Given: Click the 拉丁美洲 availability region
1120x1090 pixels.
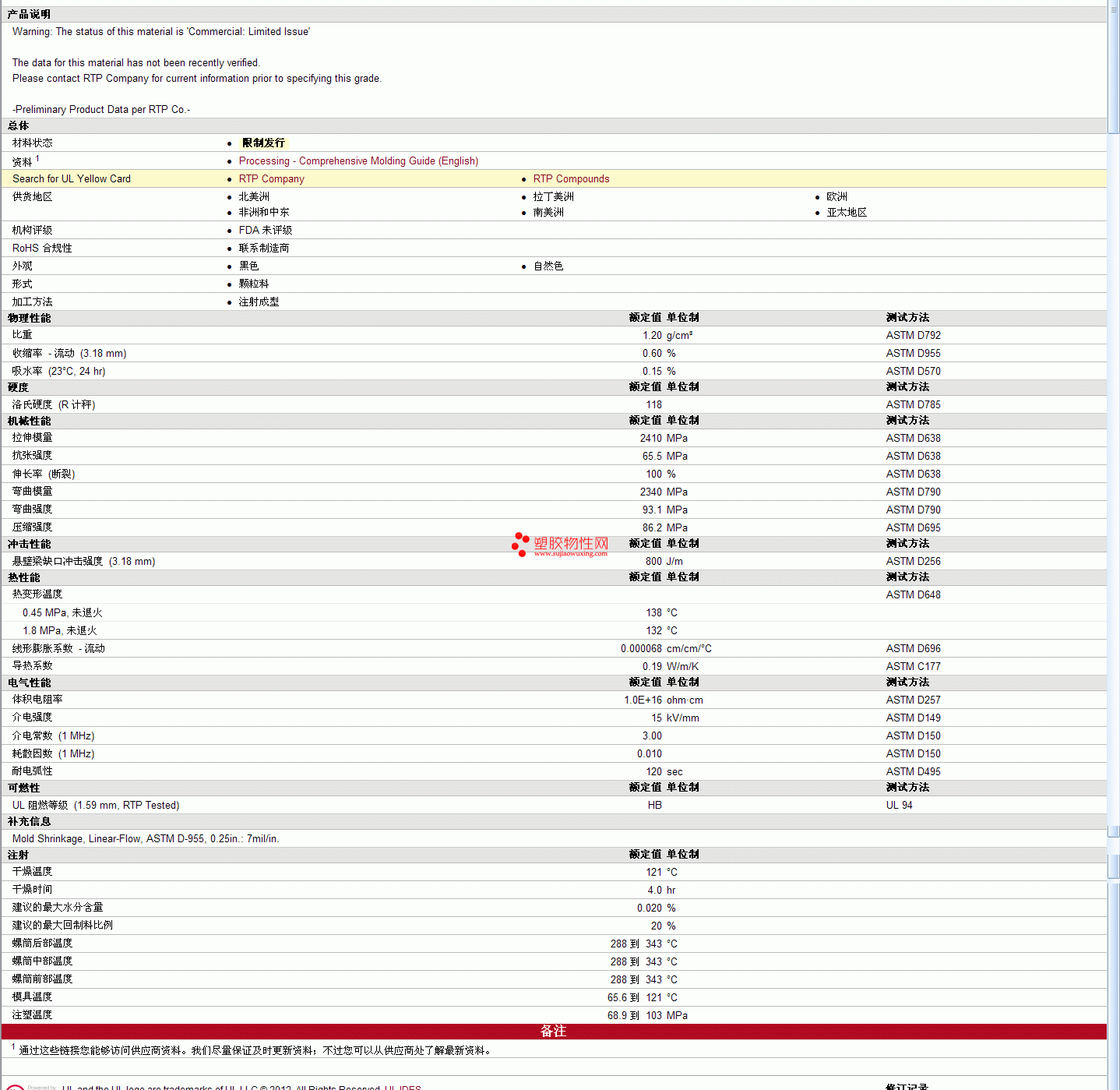Looking at the screenshot, I should pyautogui.click(x=554, y=197).
